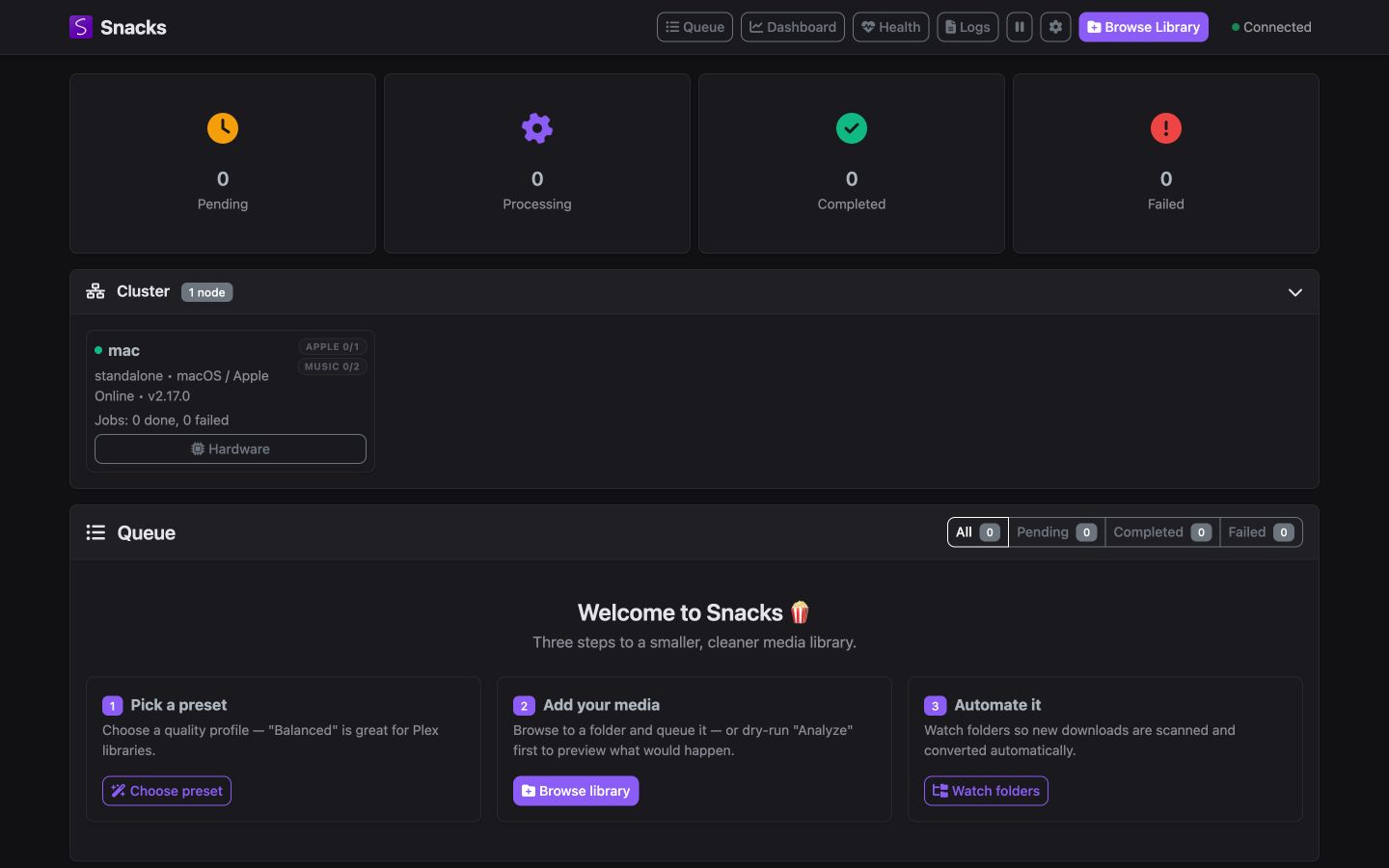Click the orange Pending clock icon
This screenshot has width=1389, height=868.
point(223,128)
